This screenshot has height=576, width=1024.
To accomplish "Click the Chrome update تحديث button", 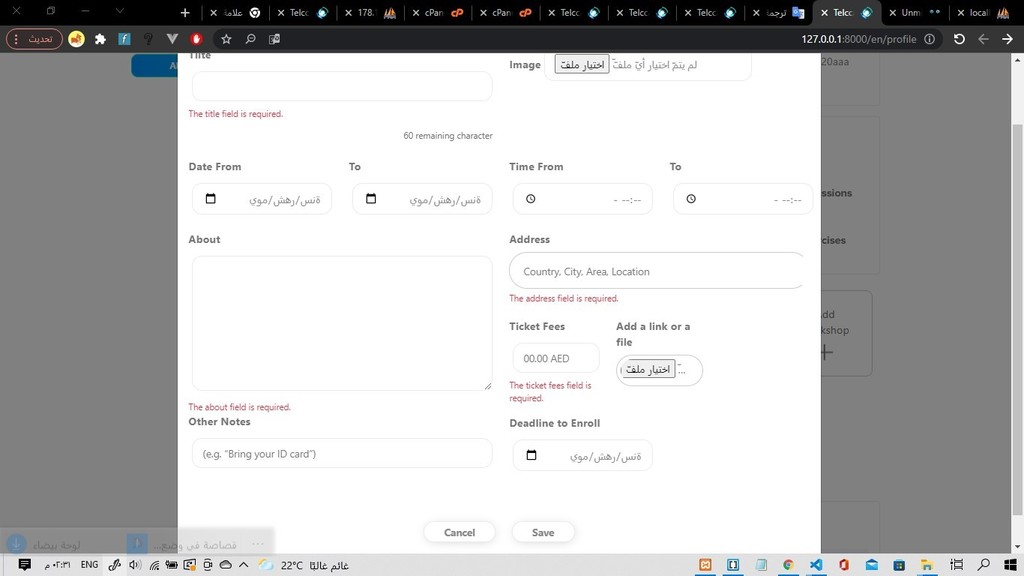I will 35,39.
